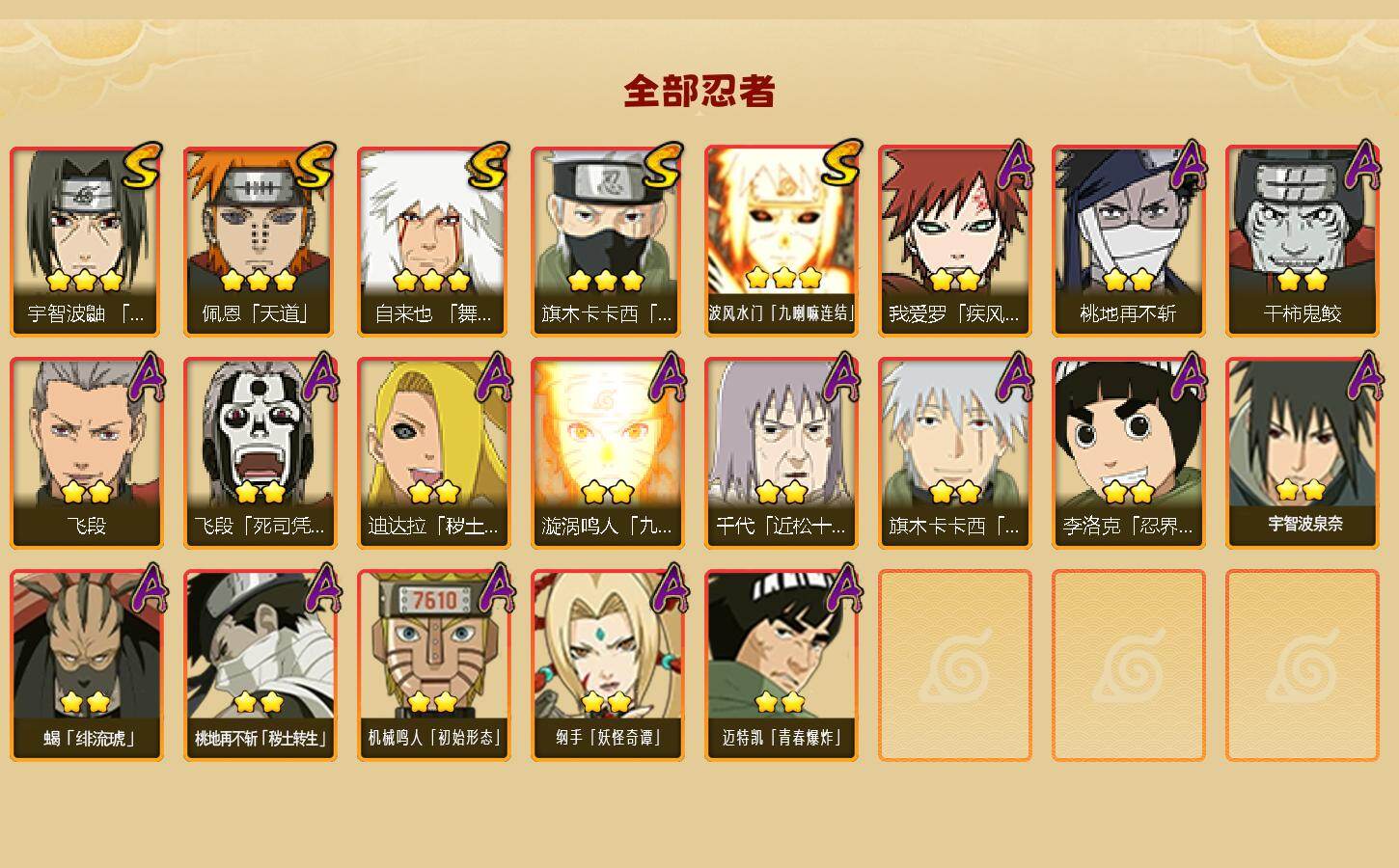Screen dimensions: 1399x868
Task: Click the S rank badge on 自来也 card
Action: (x=488, y=166)
